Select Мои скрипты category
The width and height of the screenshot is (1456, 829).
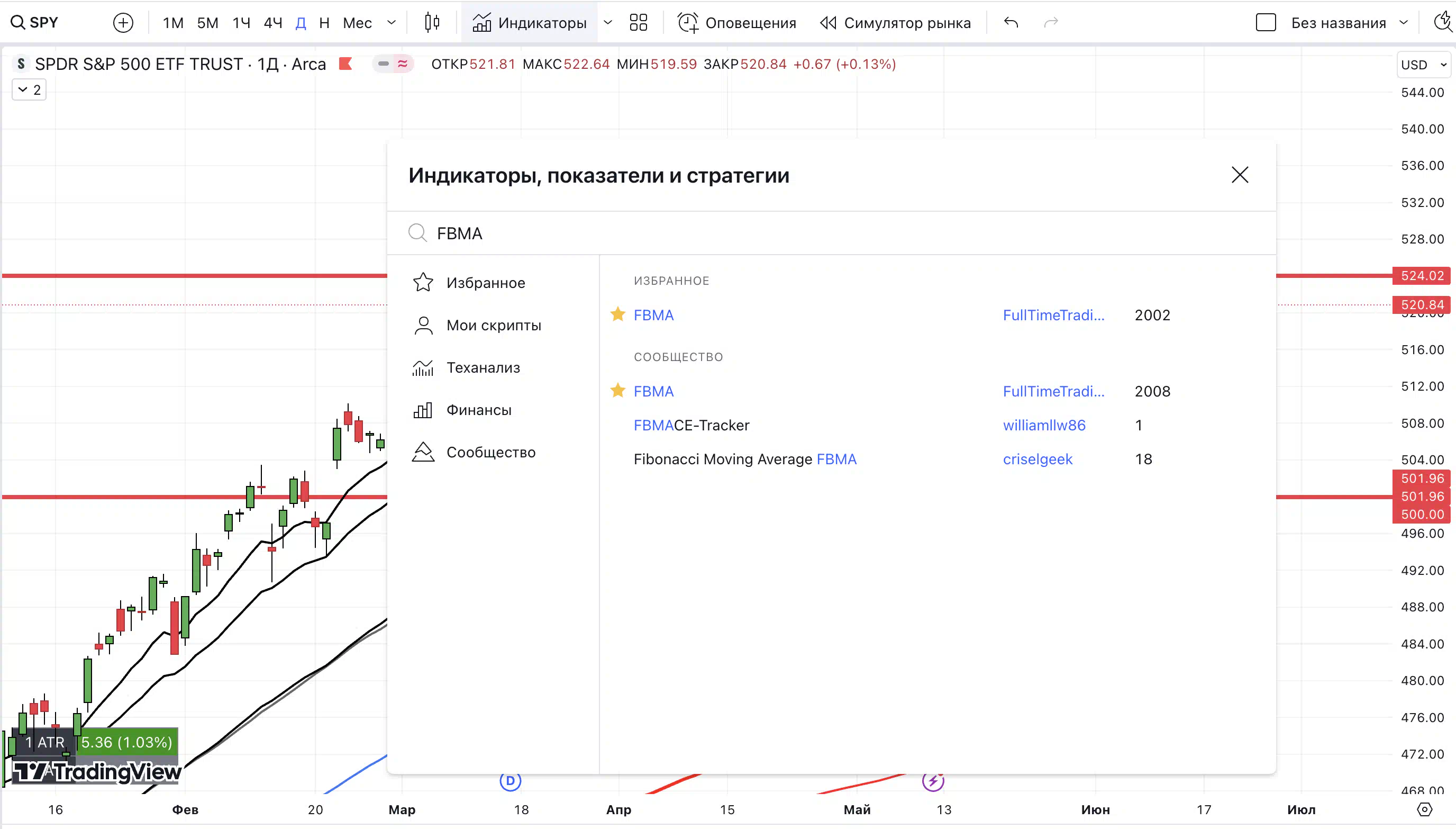(x=493, y=325)
